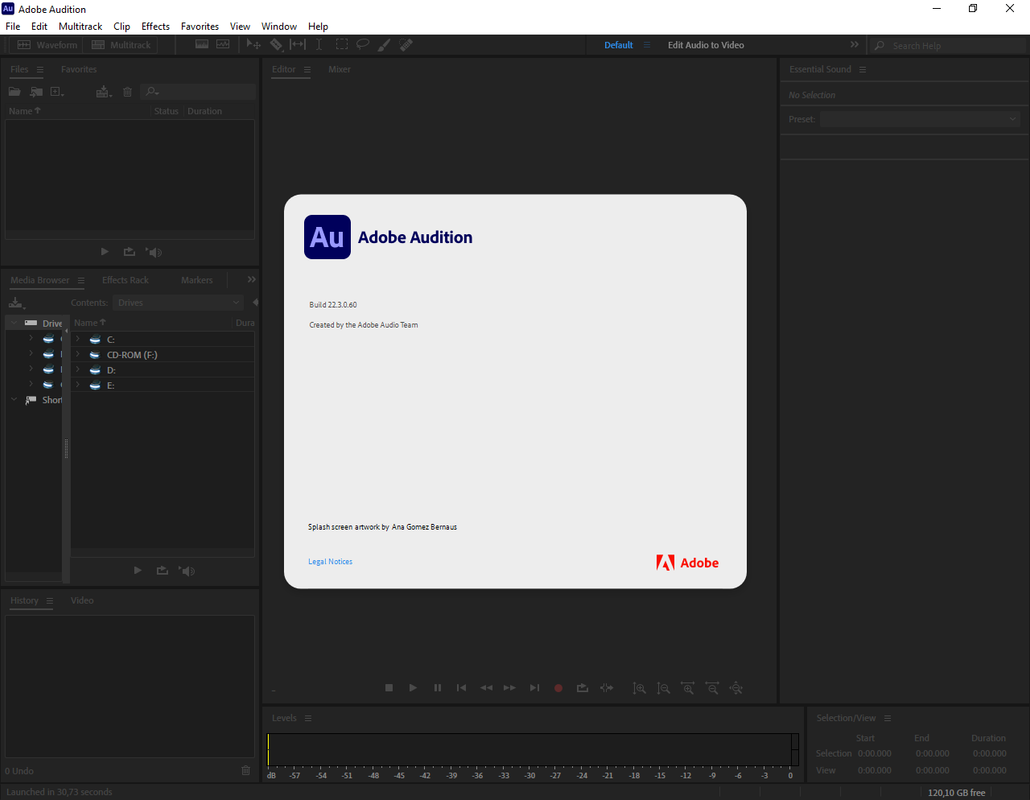Switch to Waveform editor view

pyautogui.click(x=47, y=45)
